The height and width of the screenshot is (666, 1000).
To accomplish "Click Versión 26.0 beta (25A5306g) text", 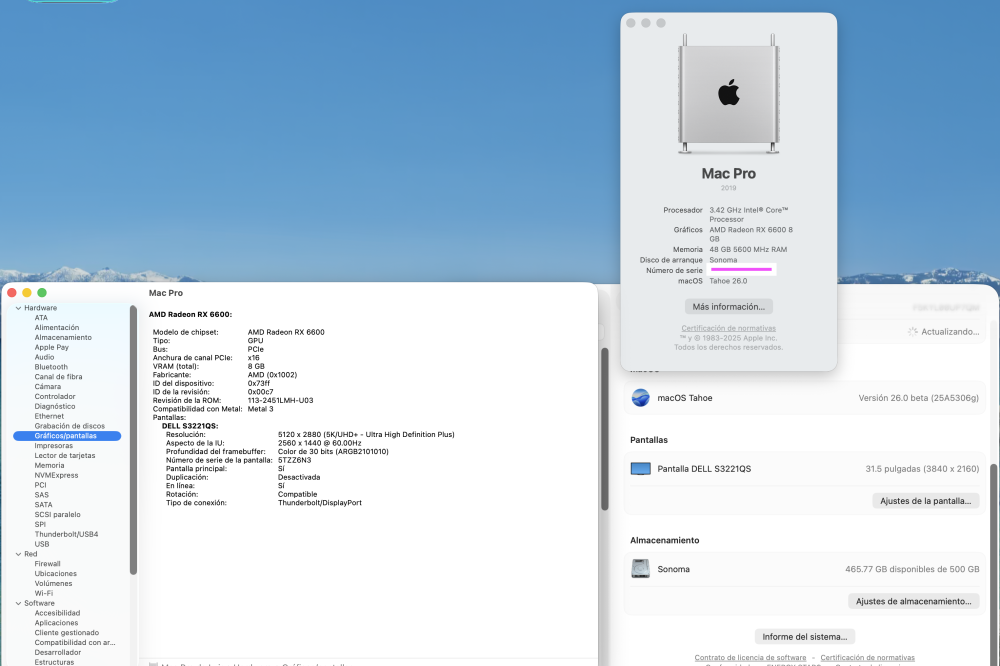I will pos(918,397).
